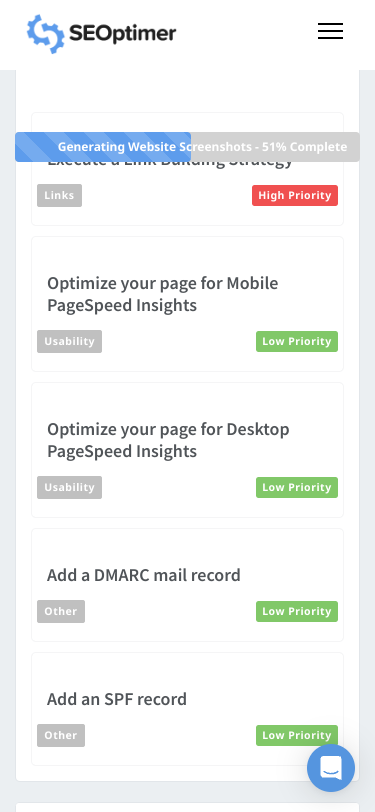Click Low Priority badge for SPF record
This screenshot has height=812, width=375.
click(x=297, y=735)
